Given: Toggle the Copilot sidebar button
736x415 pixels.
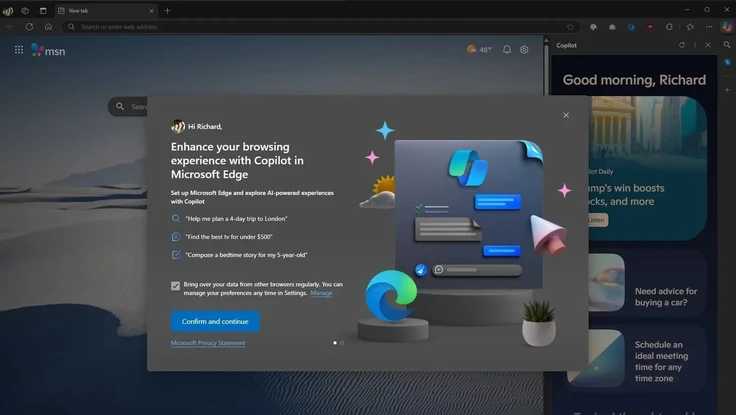Looking at the screenshot, I should click(727, 27).
